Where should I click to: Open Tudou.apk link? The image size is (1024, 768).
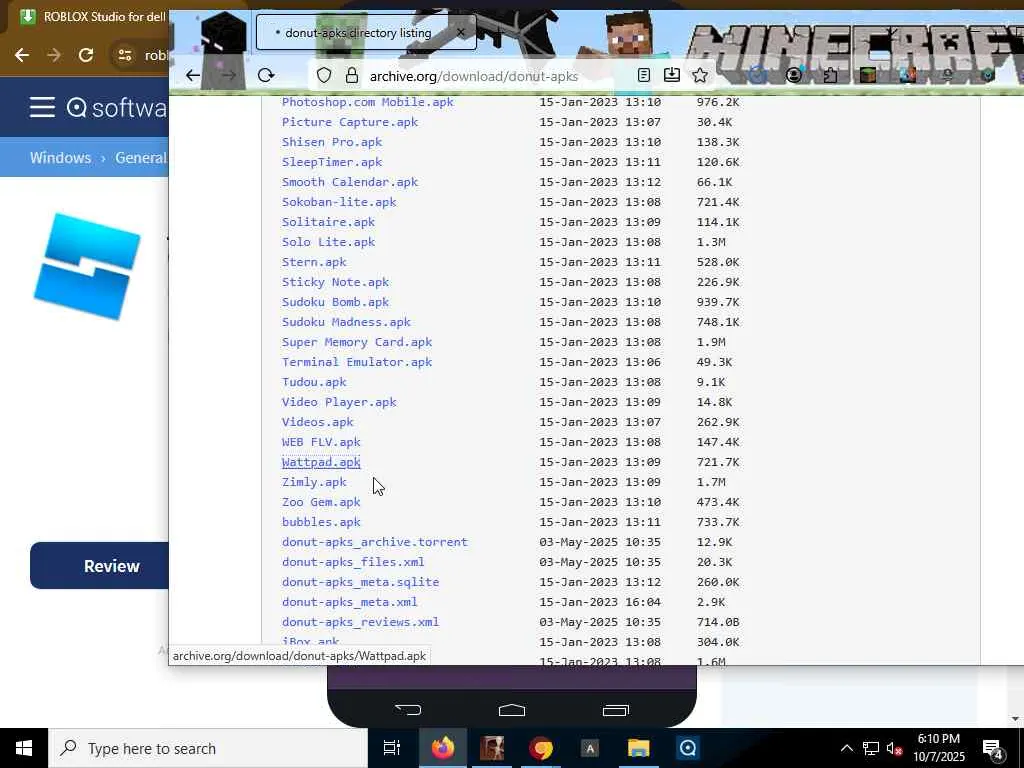[x=314, y=382]
